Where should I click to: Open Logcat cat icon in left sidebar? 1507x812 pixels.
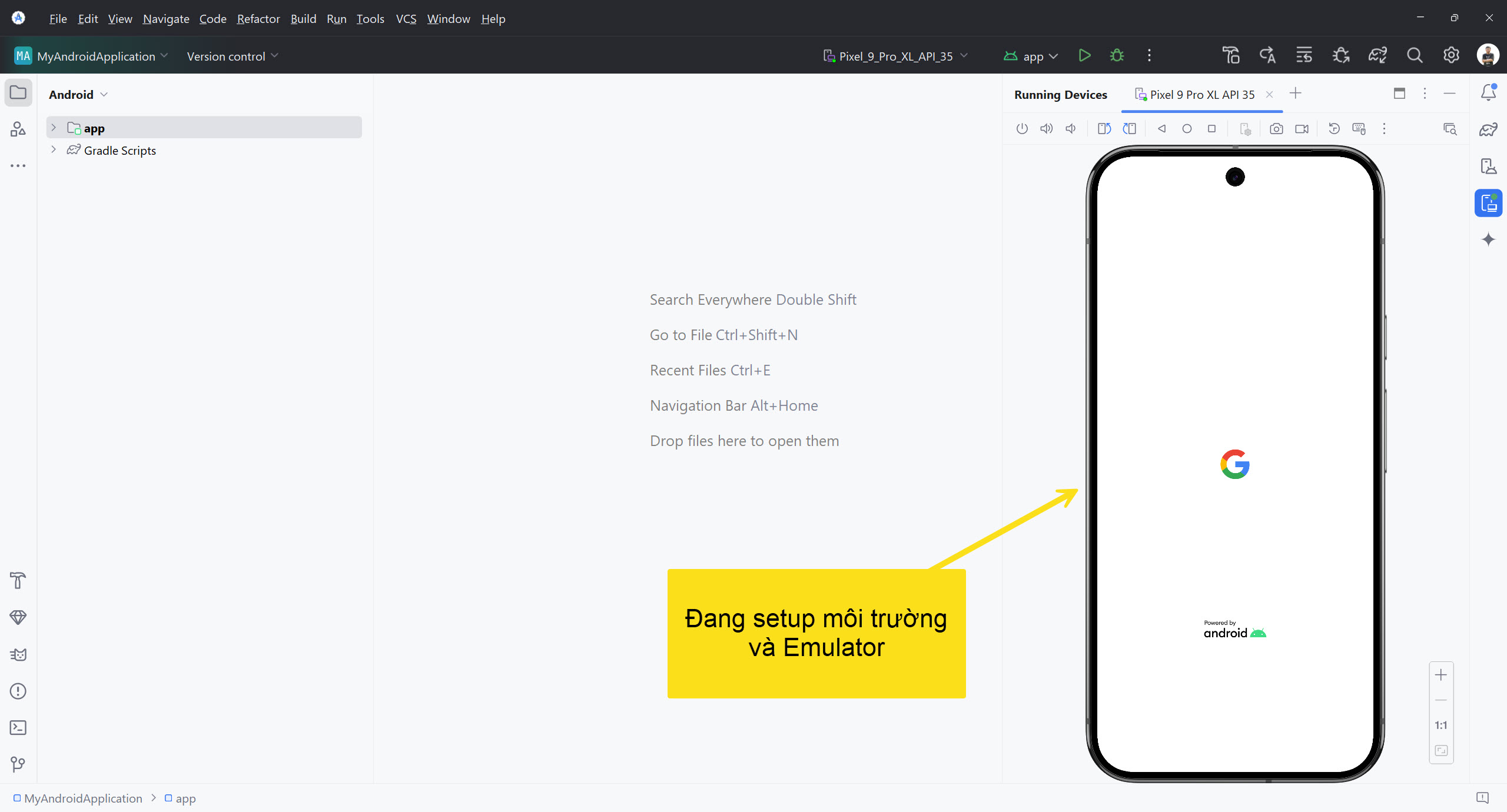(18, 654)
